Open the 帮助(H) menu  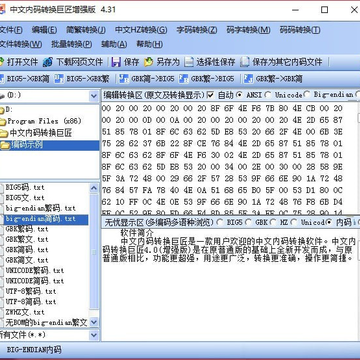[150, 44]
